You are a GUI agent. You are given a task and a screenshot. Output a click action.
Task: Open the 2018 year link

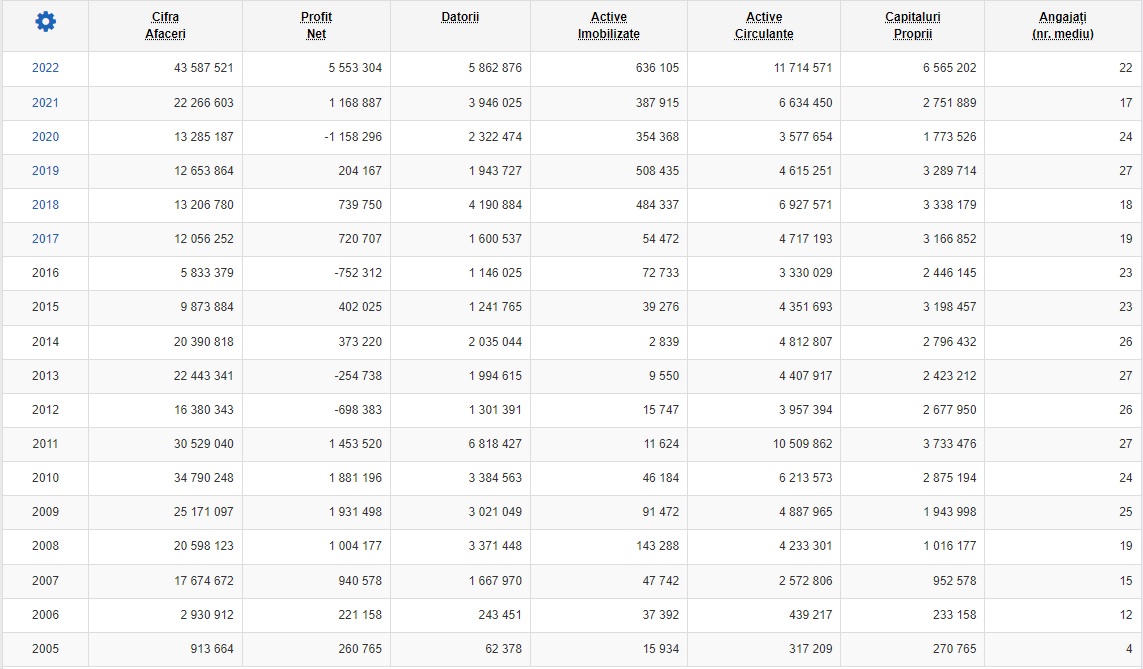point(45,205)
